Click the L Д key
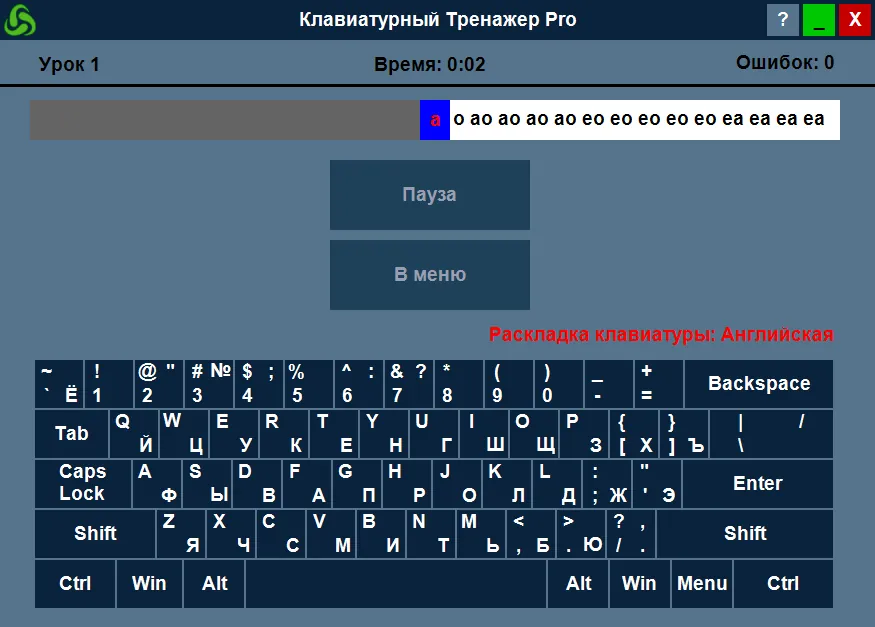The width and height of the screenshot is (875, 627). 557,483
